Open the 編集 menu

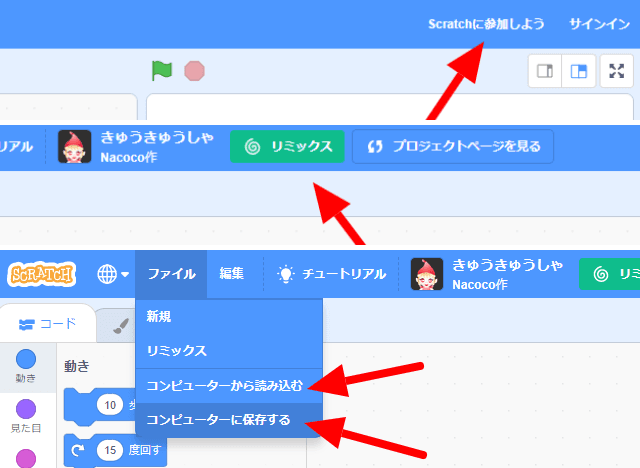pos(231,274)
